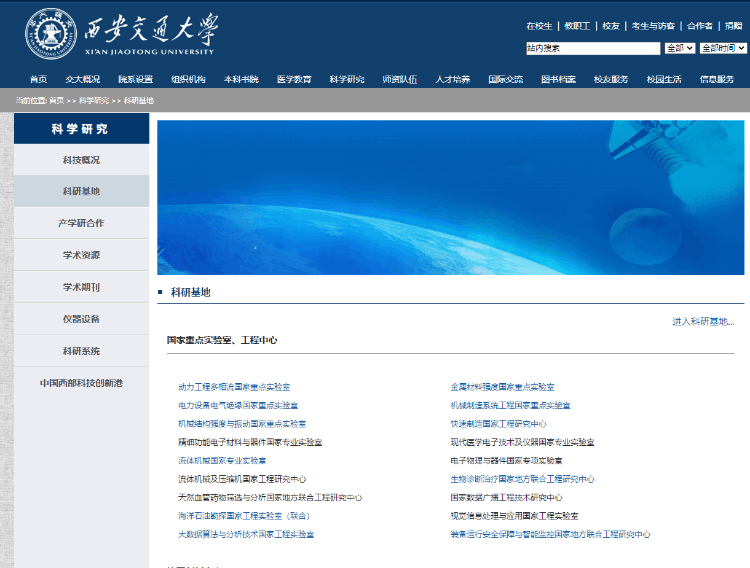Select 仪器设备 in the sidebar
Screen dimensions: 750x568
coord(81,319)
